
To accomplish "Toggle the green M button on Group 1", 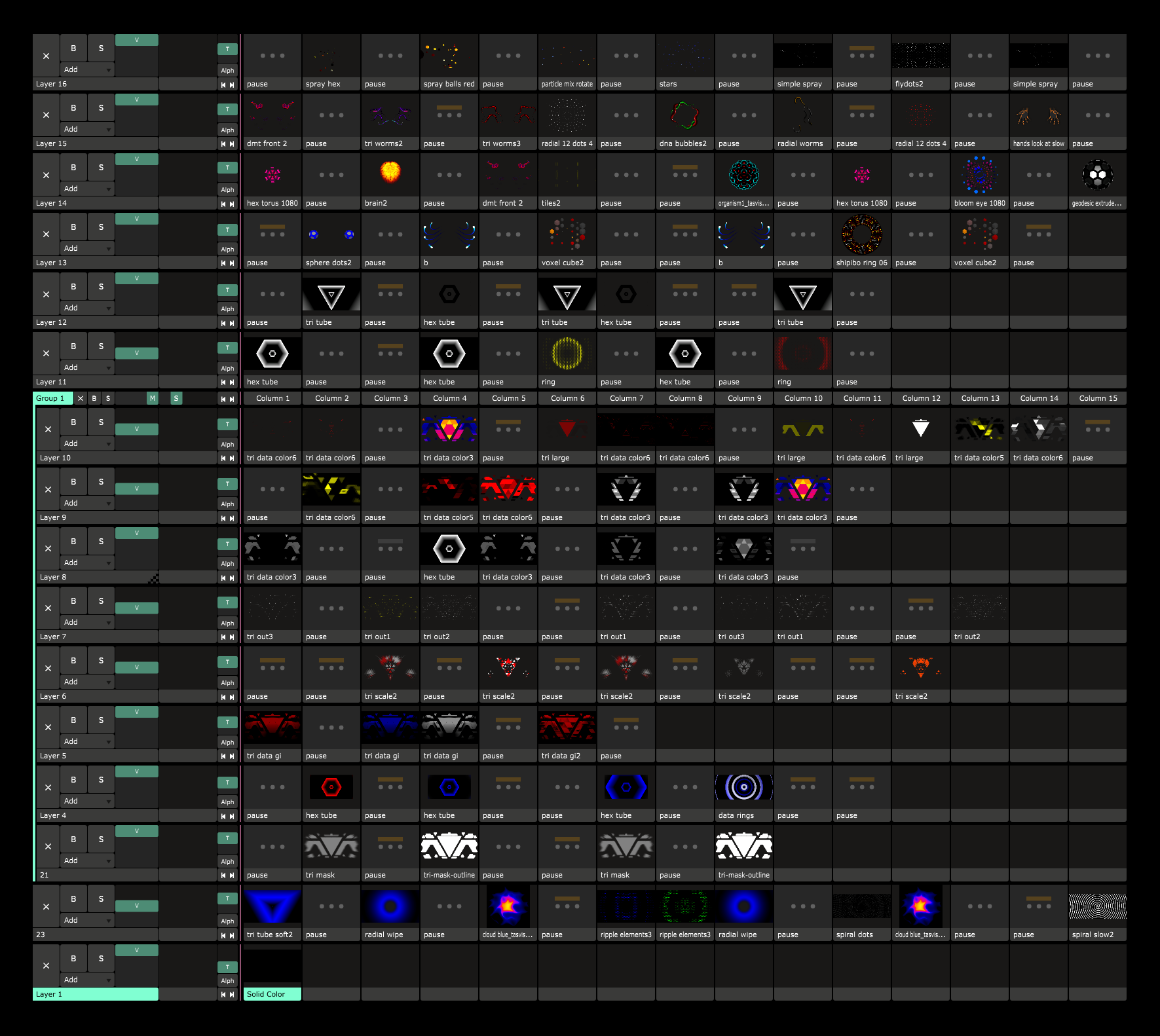I will (152, 398).
